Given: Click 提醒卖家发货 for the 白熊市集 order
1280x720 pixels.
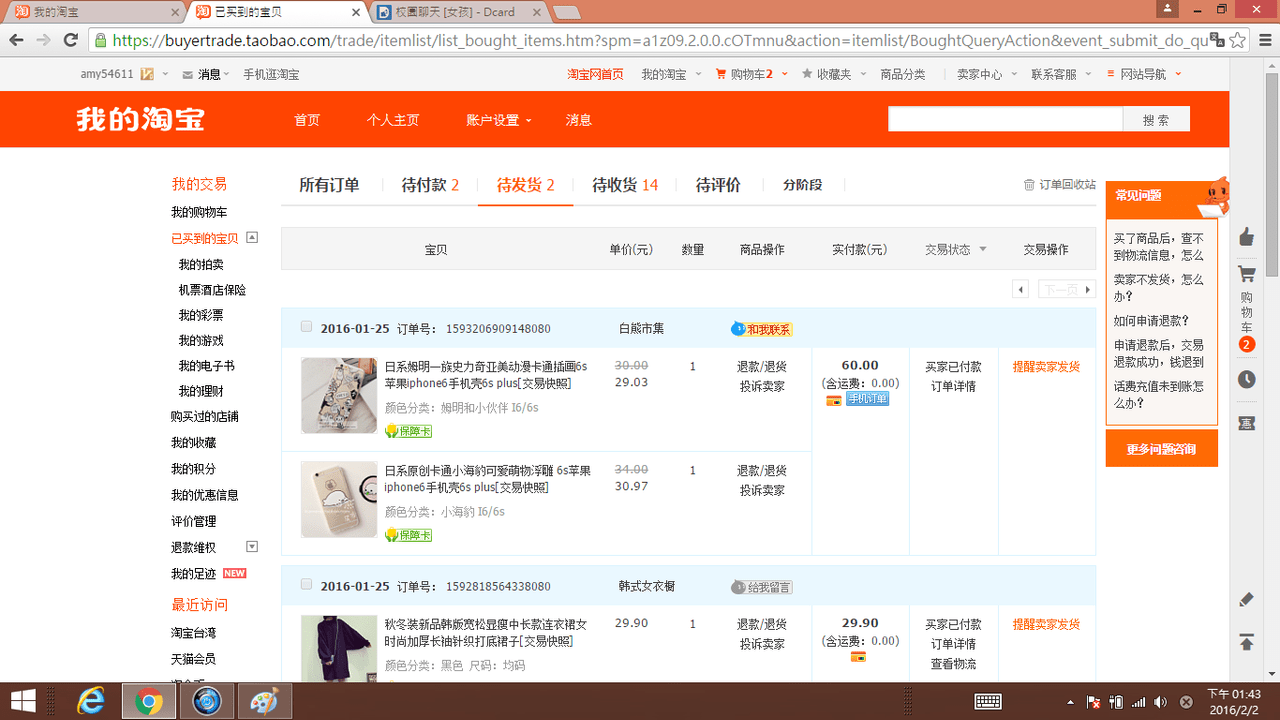Looking at the screenshot, I should pyautogui.click(x=1046, y=367).
